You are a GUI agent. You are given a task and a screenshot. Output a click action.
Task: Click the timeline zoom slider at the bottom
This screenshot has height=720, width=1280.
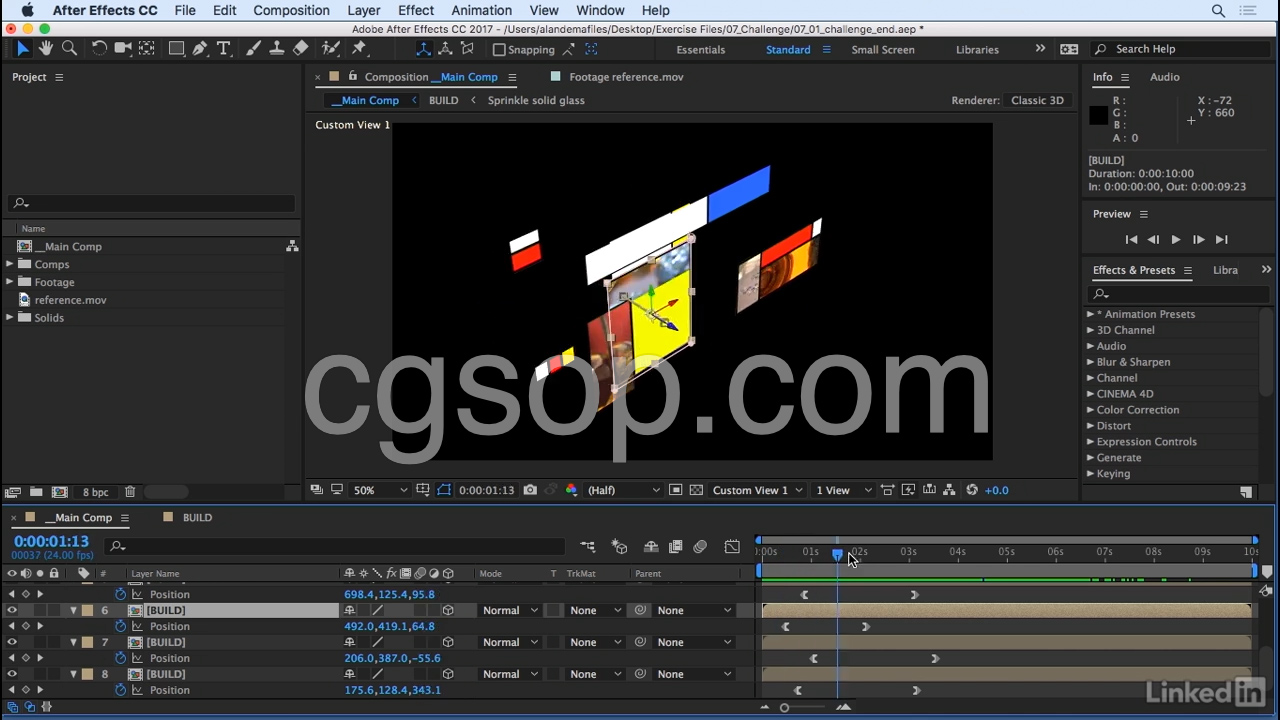tap(784, 707)
